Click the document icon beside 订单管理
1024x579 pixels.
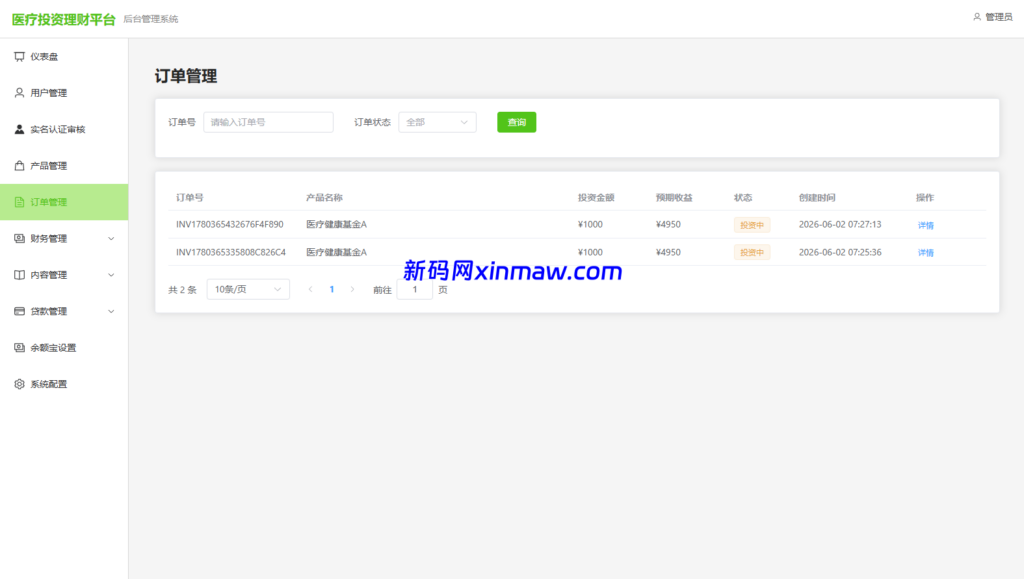[x=20, y=202]
